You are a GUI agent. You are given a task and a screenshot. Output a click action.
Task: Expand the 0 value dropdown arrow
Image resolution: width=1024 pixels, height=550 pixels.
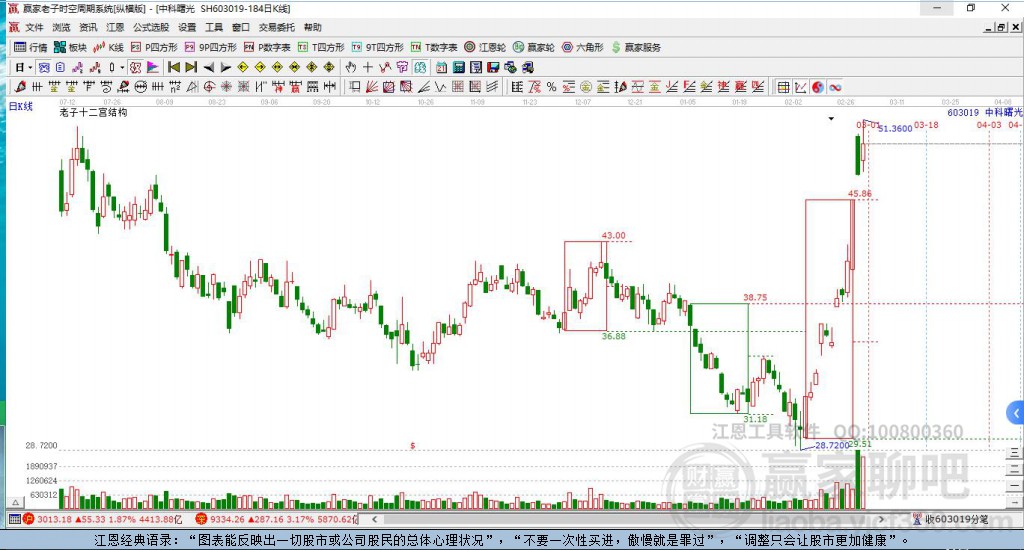tap(122, 68)
